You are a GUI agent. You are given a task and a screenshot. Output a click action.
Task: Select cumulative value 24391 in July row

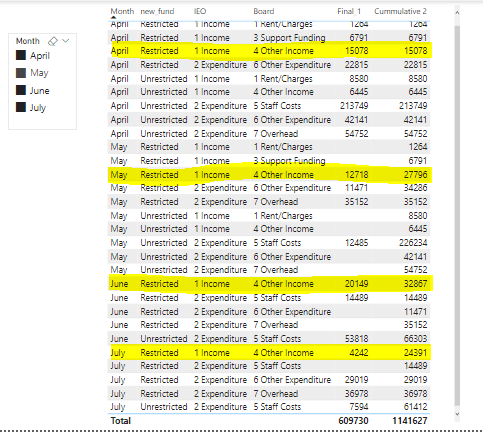point(415,353)
